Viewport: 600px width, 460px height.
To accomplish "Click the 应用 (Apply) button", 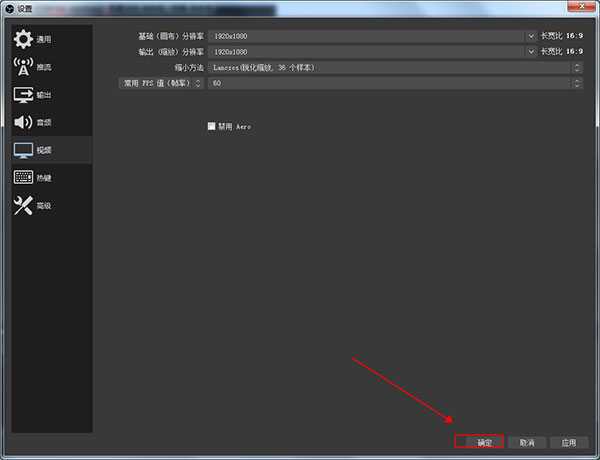I will [x=569, y=442].
